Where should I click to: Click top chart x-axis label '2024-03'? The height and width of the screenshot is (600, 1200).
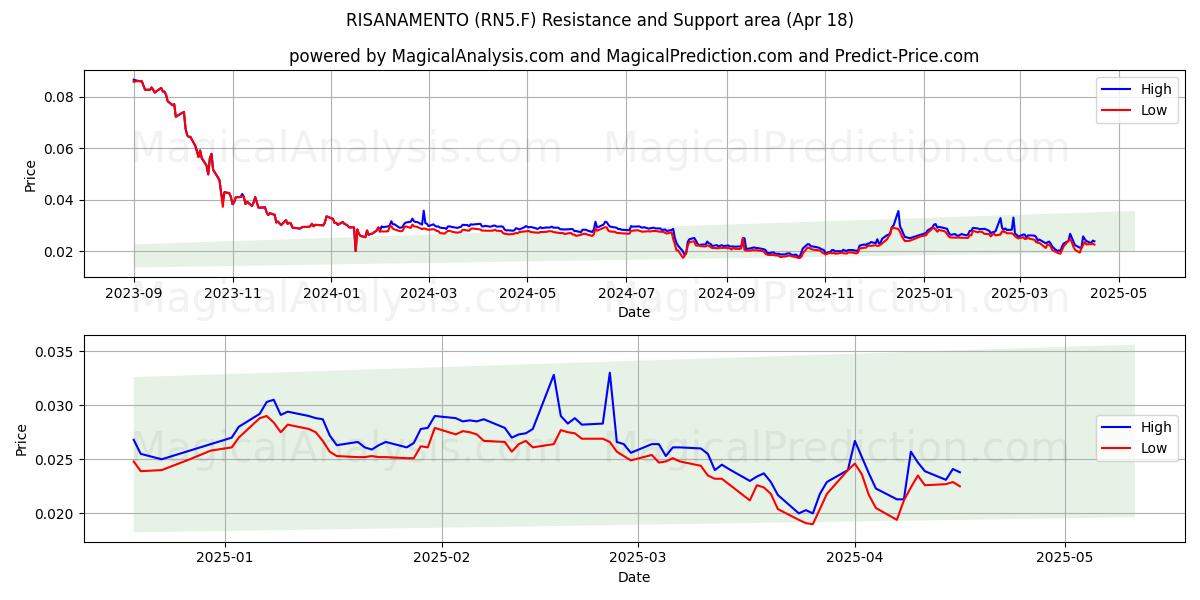coord(429,293)
